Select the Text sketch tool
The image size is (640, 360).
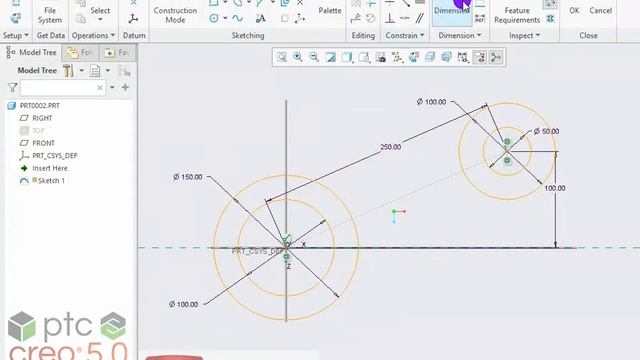click(x=260, y=18)
